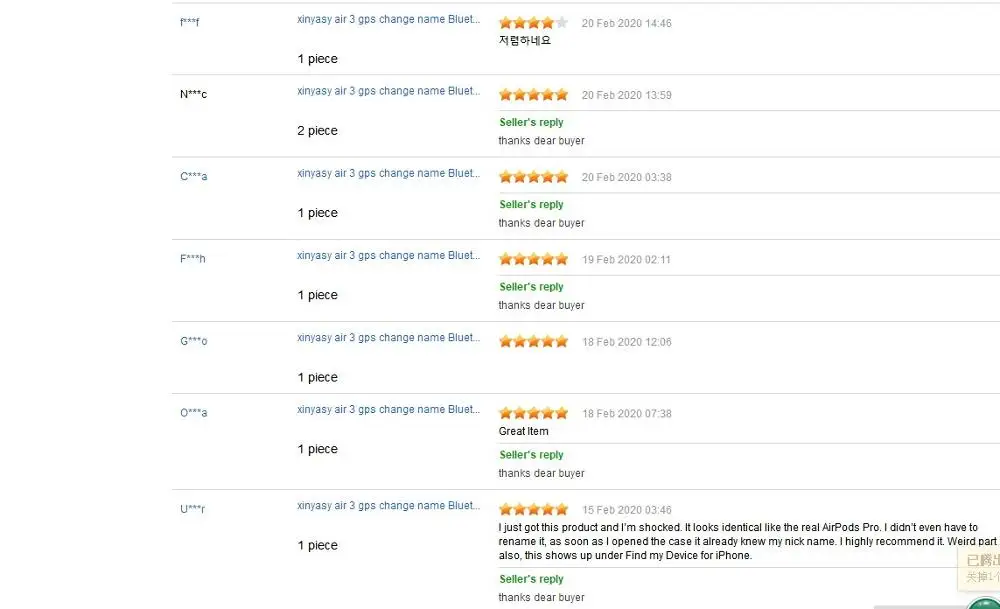The width and height of the screenshot is (1000, 609).
Task: Open product link beside reviewer C***a
Action: point(388,173)
